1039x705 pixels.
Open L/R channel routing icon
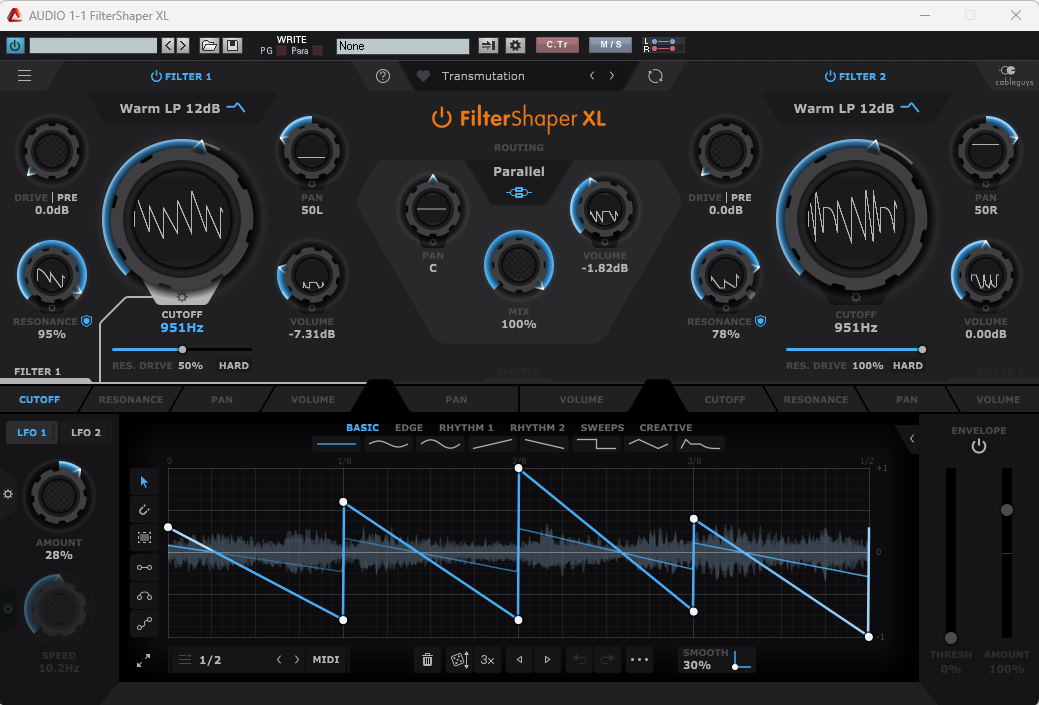pos(664,46)
